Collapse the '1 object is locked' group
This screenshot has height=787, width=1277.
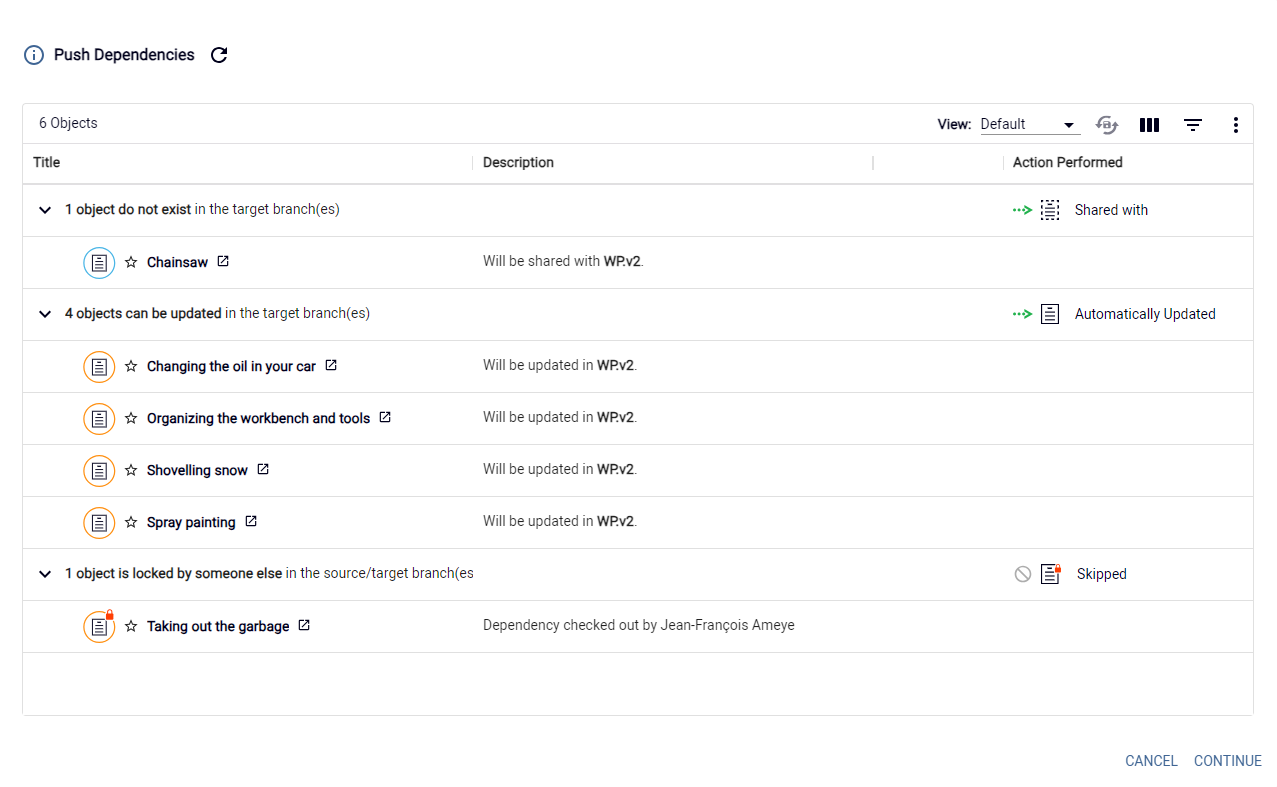[44, 574]
